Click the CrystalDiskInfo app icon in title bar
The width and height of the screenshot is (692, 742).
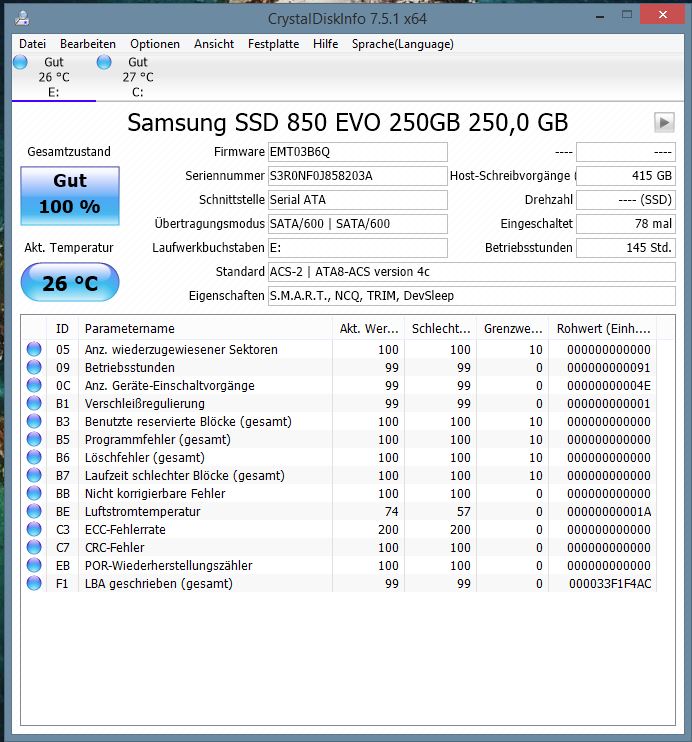(x=22, y=18)
